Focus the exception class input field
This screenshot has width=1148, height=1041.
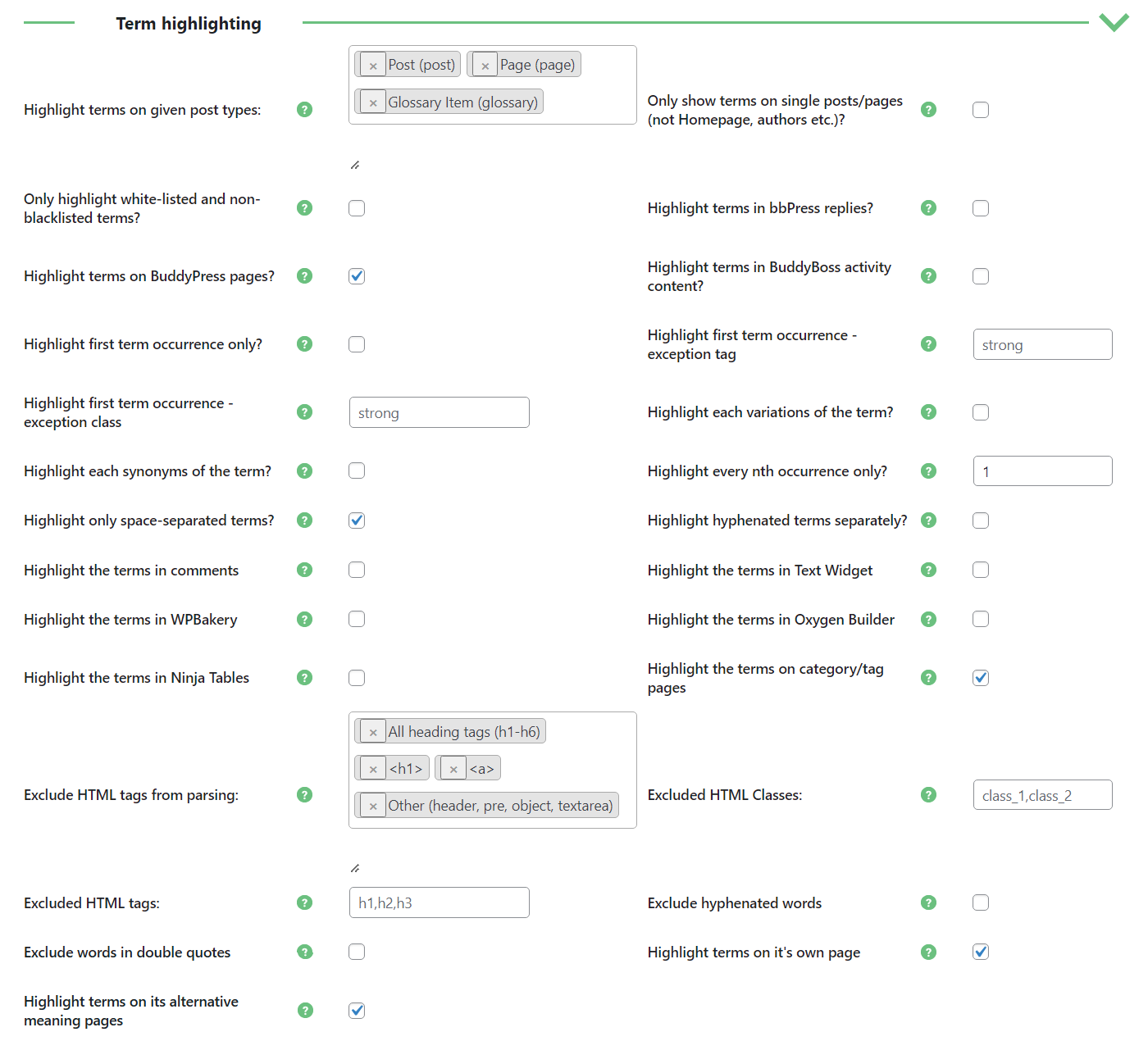pos(440,412)
